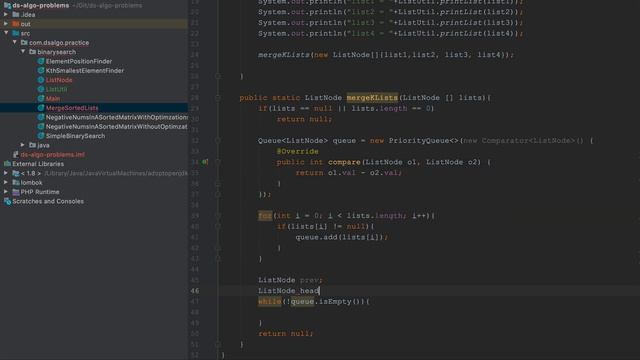640x360 pixels.
Task: Open SimpleBinarySearch in the project tree
Action: (x=75, y=136)
